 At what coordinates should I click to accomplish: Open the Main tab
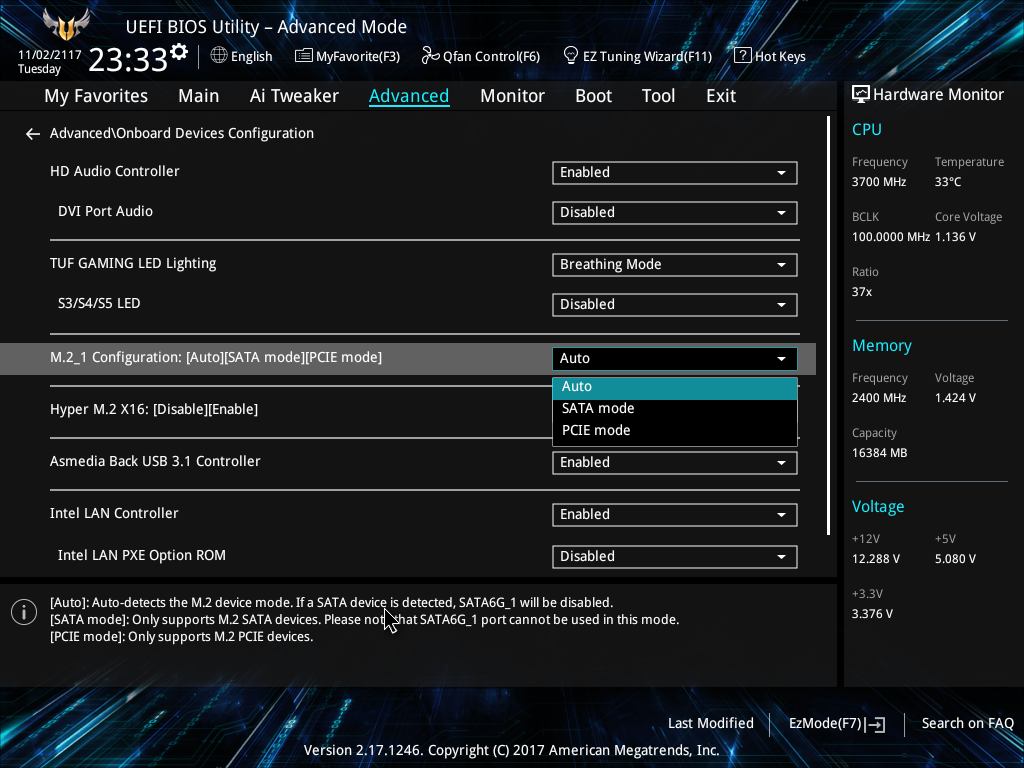tap(199, 96)
